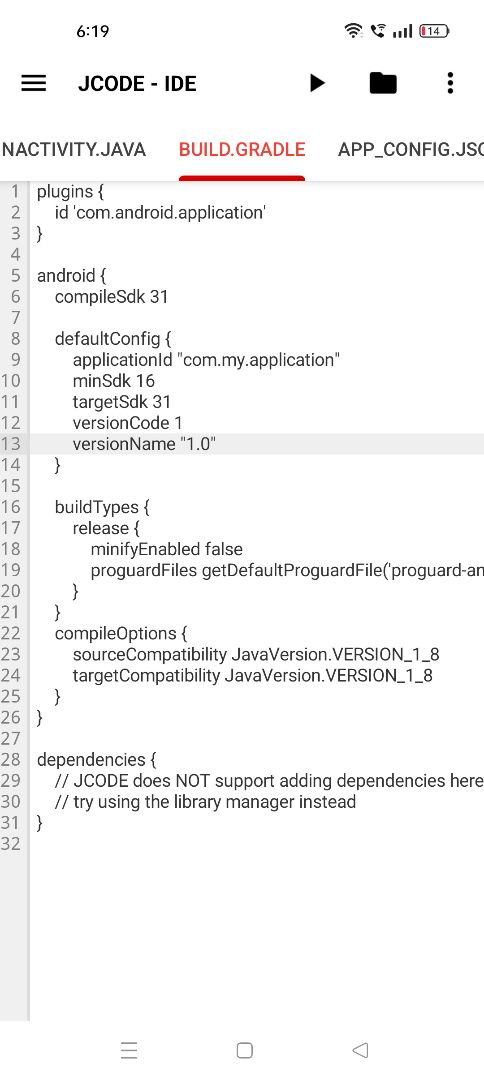Viewport: 484px width, 1080px height.
Task: Switch to the BUILD.GRADLE tab
Action: (242, 149)
